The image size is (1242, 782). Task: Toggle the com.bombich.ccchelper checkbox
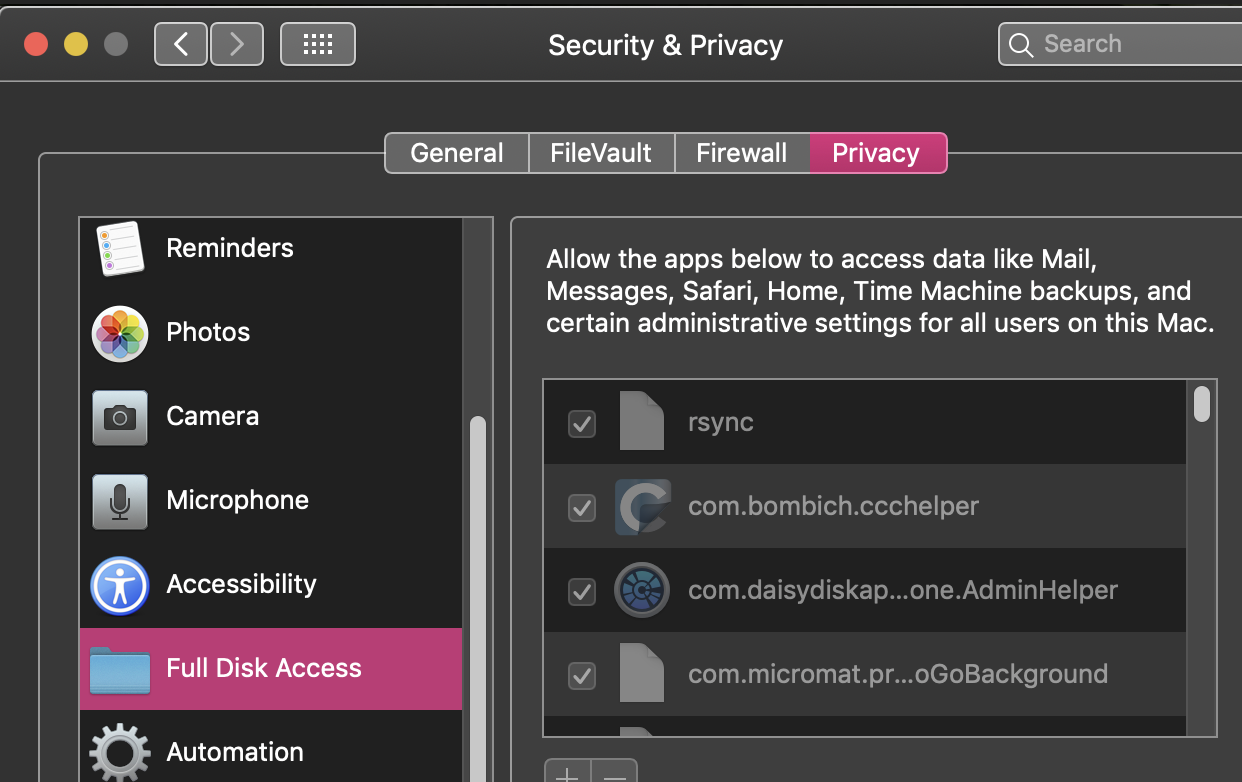[x=582, y=507]
